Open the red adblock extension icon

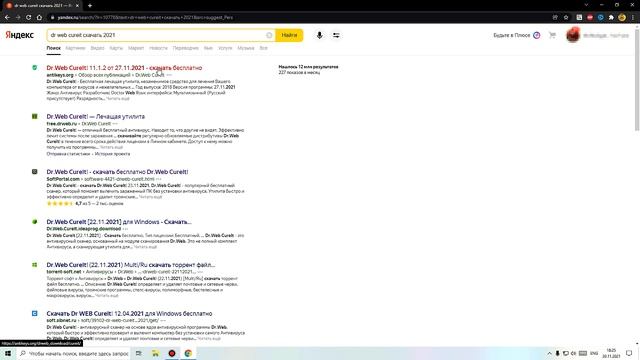pyautogui.click(x=590, y=18)
